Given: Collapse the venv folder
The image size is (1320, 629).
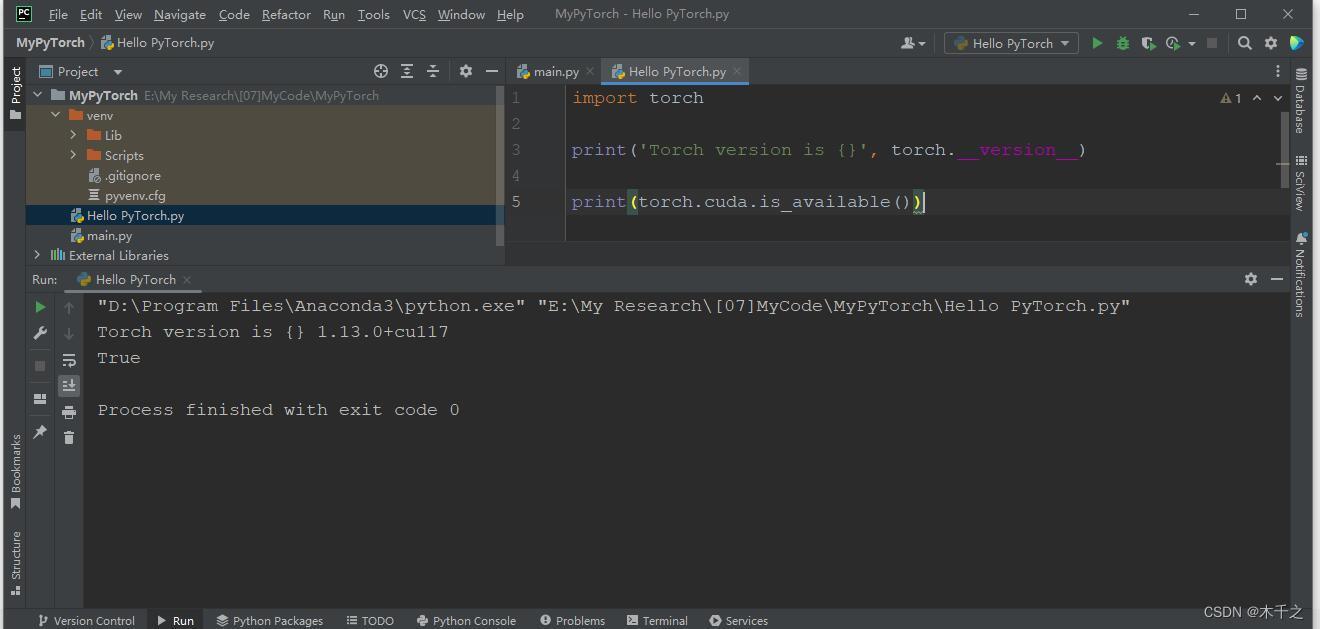Looking at the screenshot, I should point(57,115).
